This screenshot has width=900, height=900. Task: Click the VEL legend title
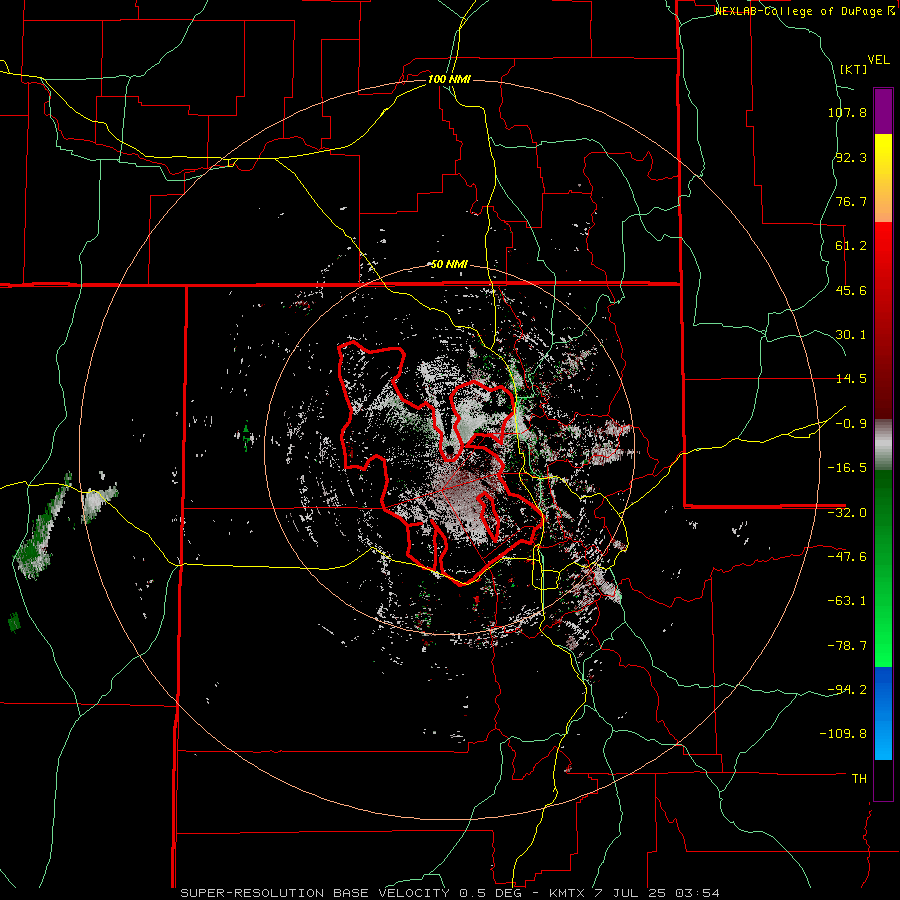coord(878,60)
